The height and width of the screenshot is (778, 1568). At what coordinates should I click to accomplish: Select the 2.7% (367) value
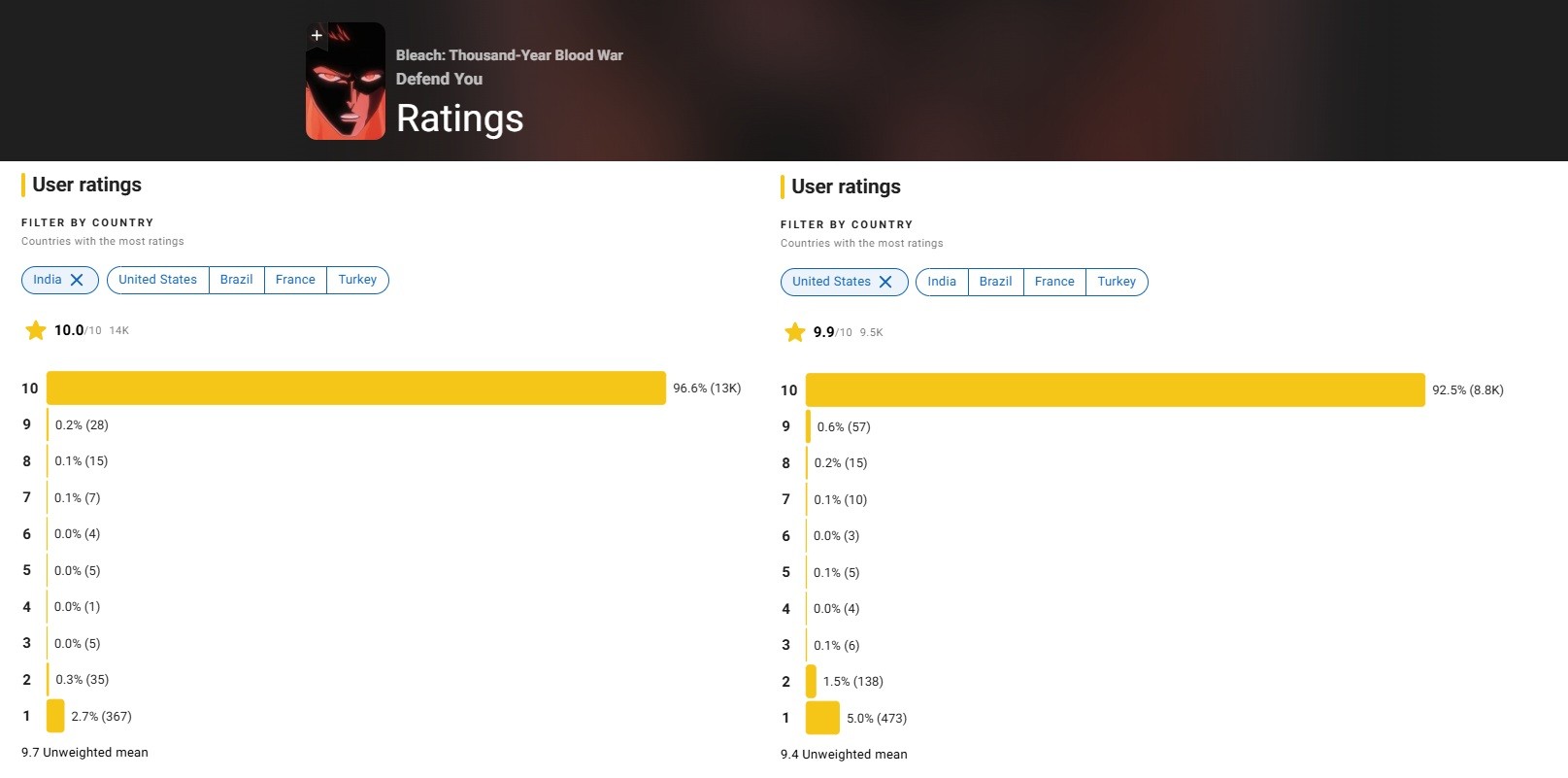click(x=101, y=717)
